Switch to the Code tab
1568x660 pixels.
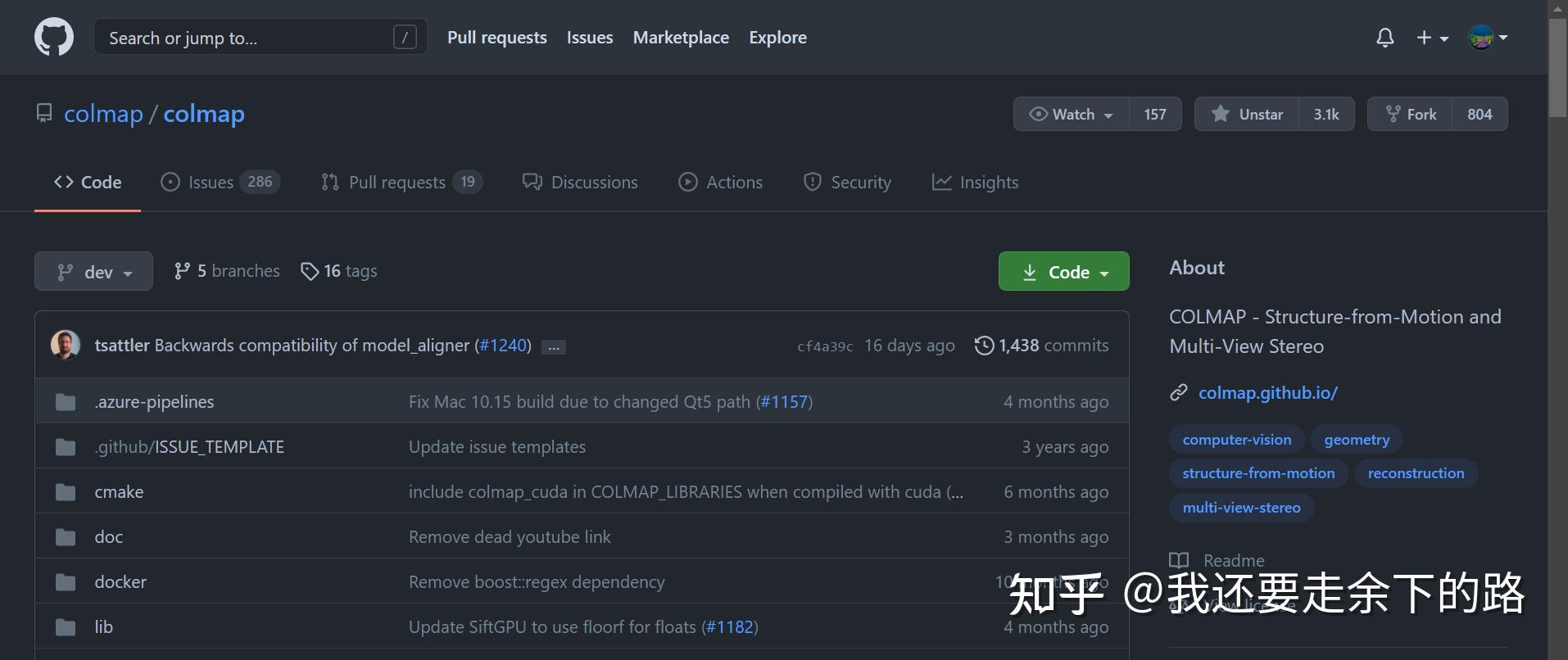coord(88,183)
